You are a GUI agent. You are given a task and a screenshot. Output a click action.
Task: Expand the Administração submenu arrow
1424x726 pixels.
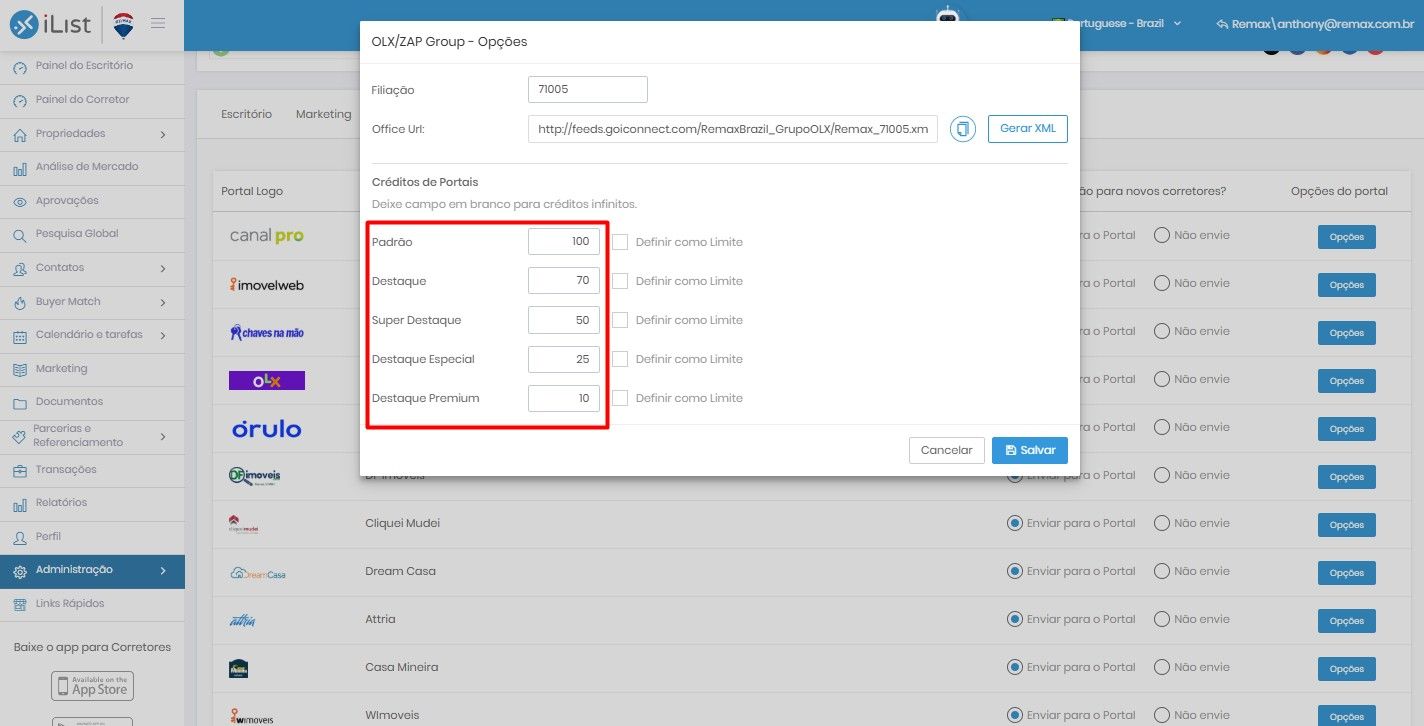163,571
